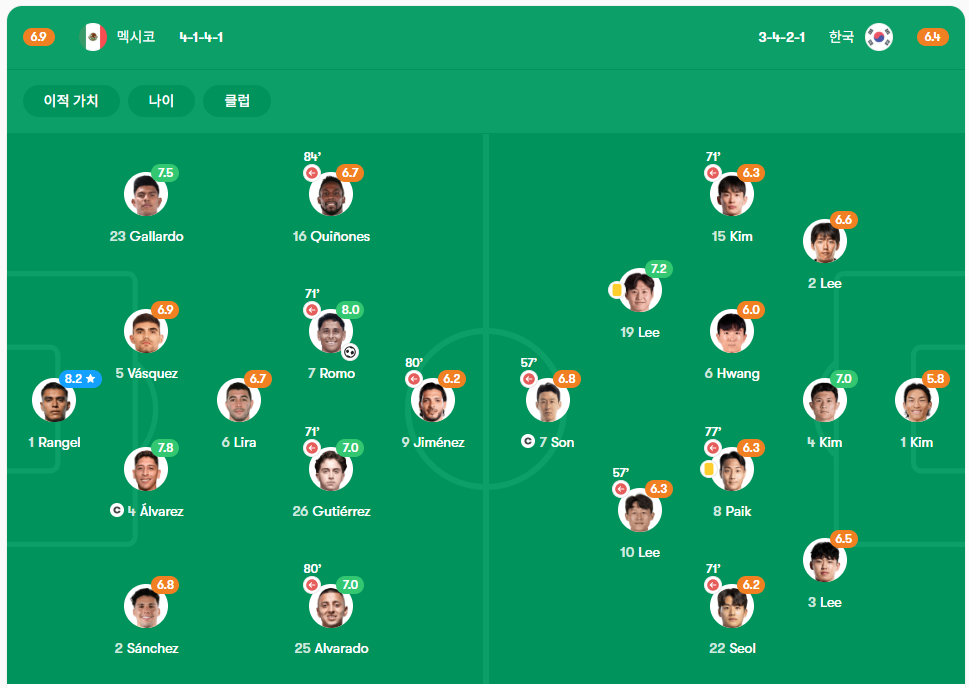Click yellow card icon beside 8 Paik
The height and width of the screenshot is (688, 969).
click(x=708, y=469)
